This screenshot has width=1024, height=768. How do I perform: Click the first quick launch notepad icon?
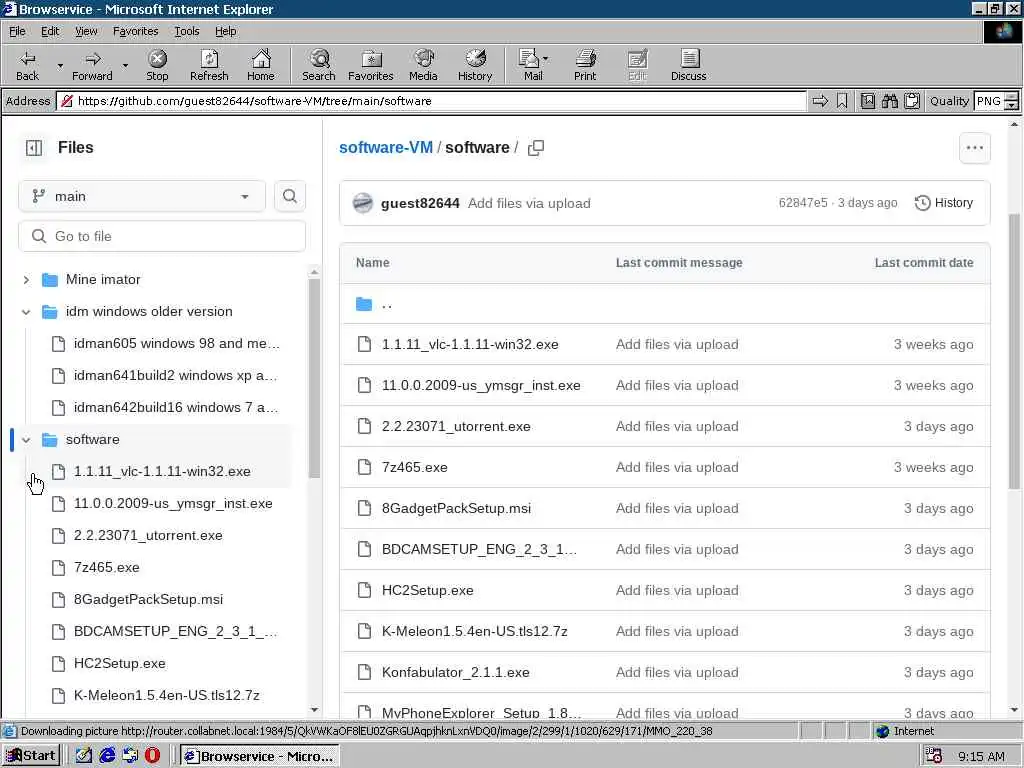[x=84, y=756]
